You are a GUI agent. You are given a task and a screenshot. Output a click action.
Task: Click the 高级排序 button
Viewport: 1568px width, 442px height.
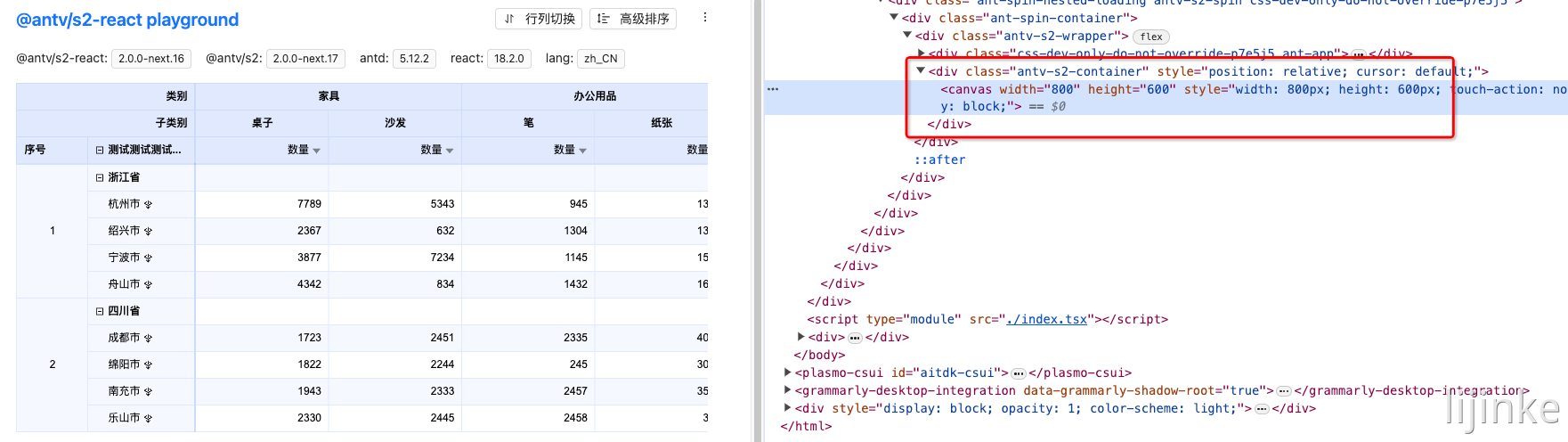tap(633, 19)
